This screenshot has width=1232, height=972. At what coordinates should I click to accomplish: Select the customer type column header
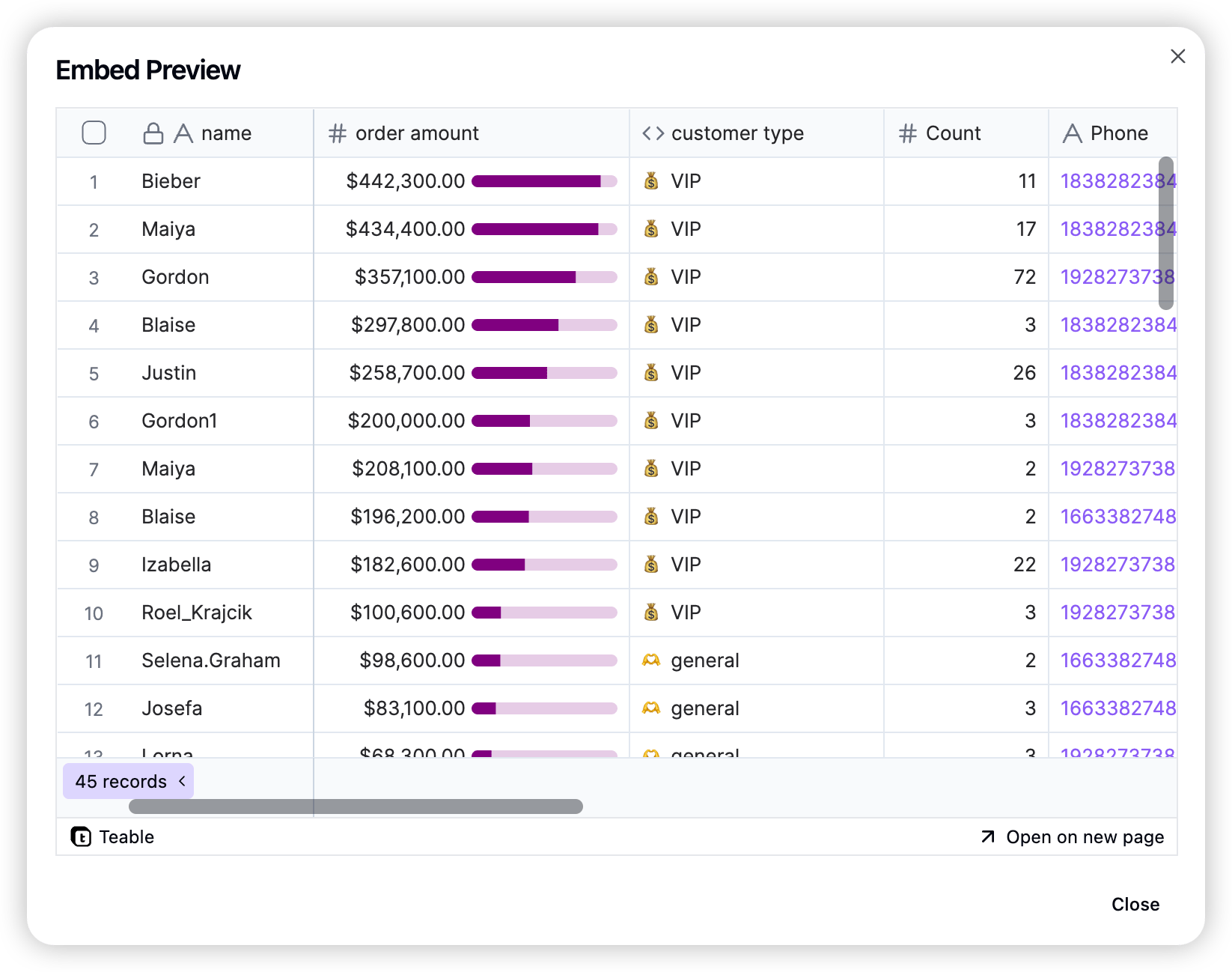(x=757, y=133)
